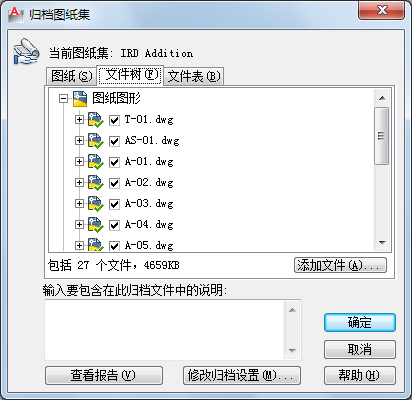Screen dimensions: 412x400
Task: Click the 添加文件(A)... button
Action: (340, 265)
